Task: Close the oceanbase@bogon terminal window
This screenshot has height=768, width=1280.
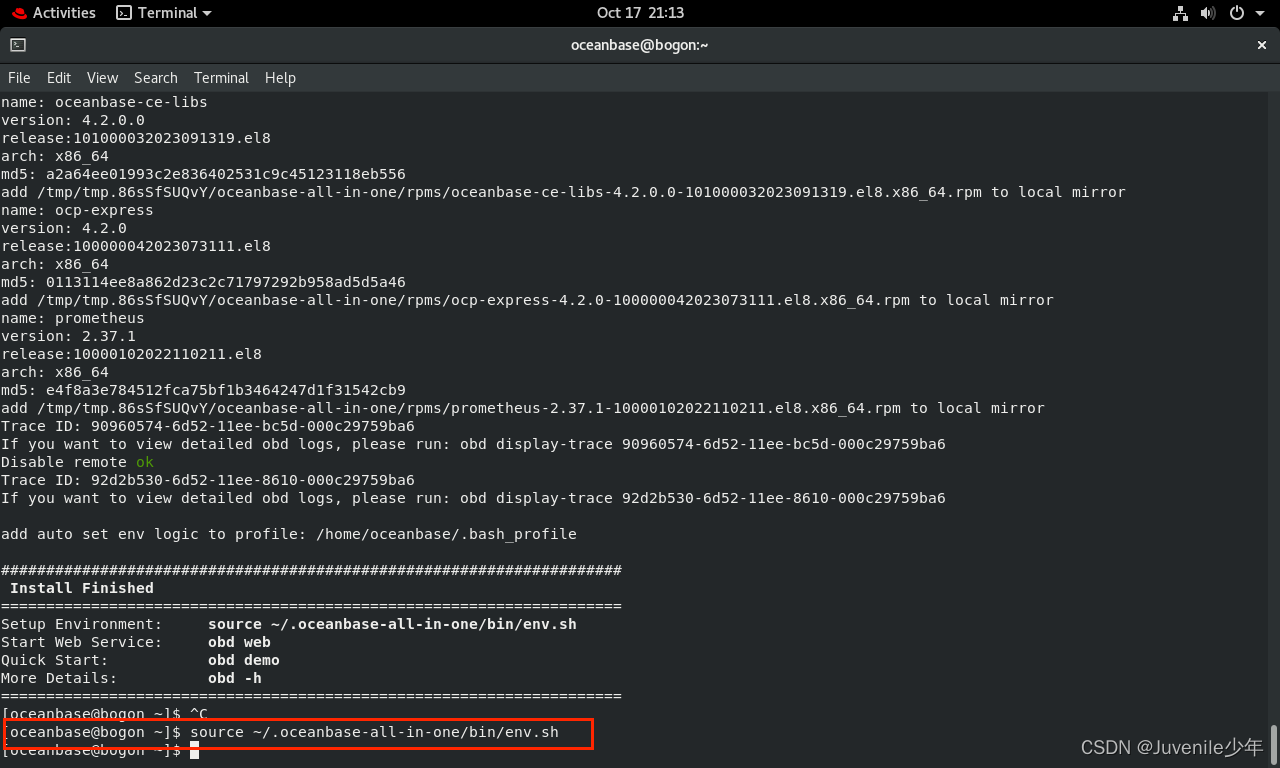Action: click(1261, 45)
